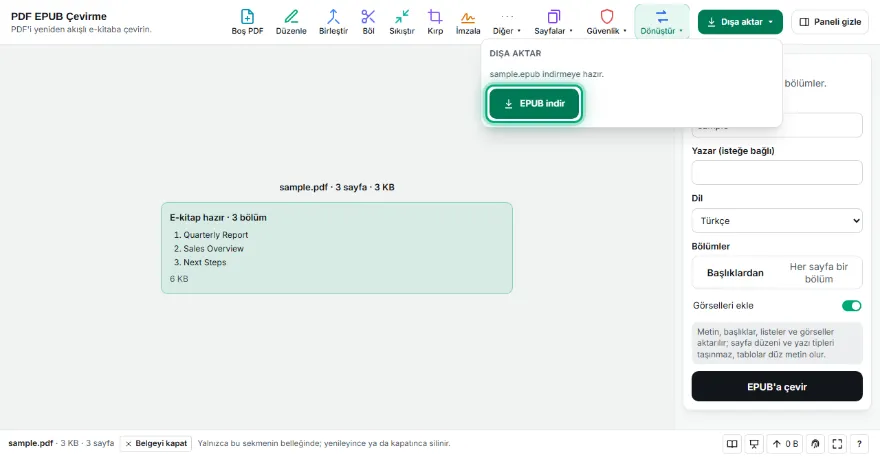Select Her sayfa bir bölüm option

pyautogui.click(x=818, y=273)
